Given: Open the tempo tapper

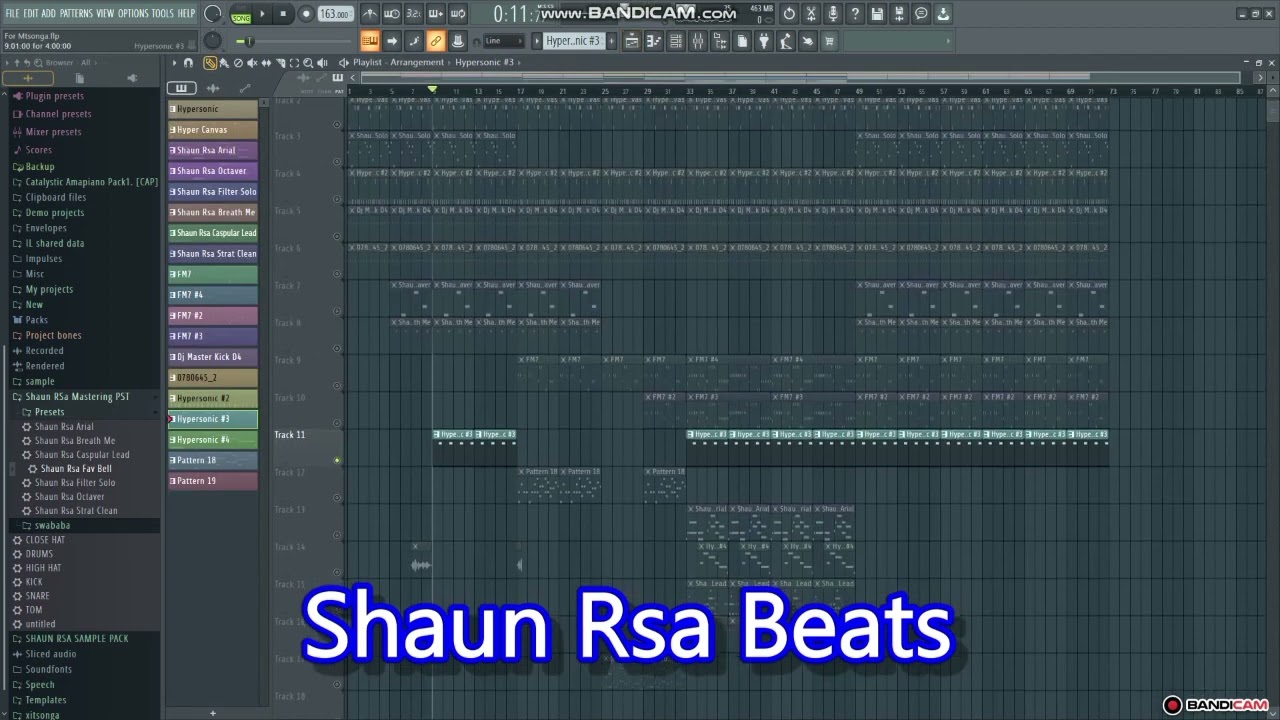Looking at the screenshot, I should [786, 41].
